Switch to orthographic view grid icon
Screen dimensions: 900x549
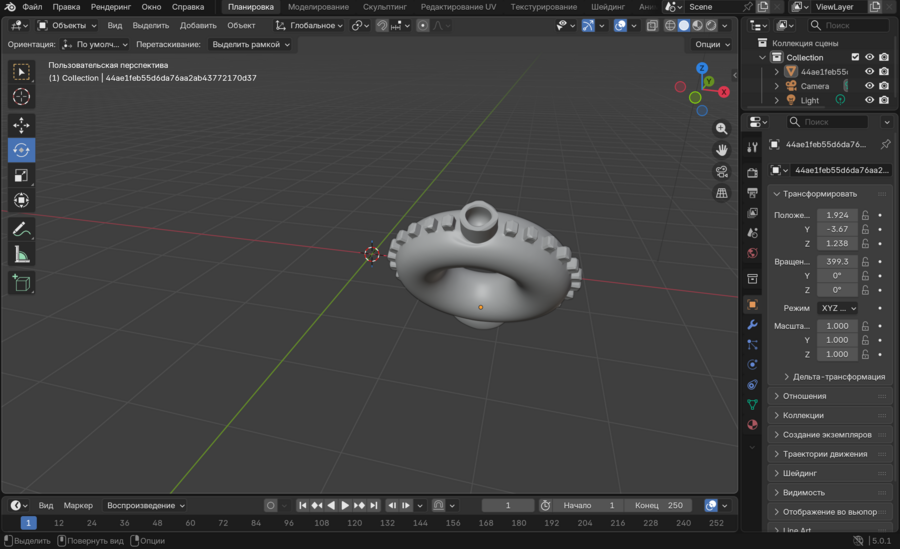[721, 193]
